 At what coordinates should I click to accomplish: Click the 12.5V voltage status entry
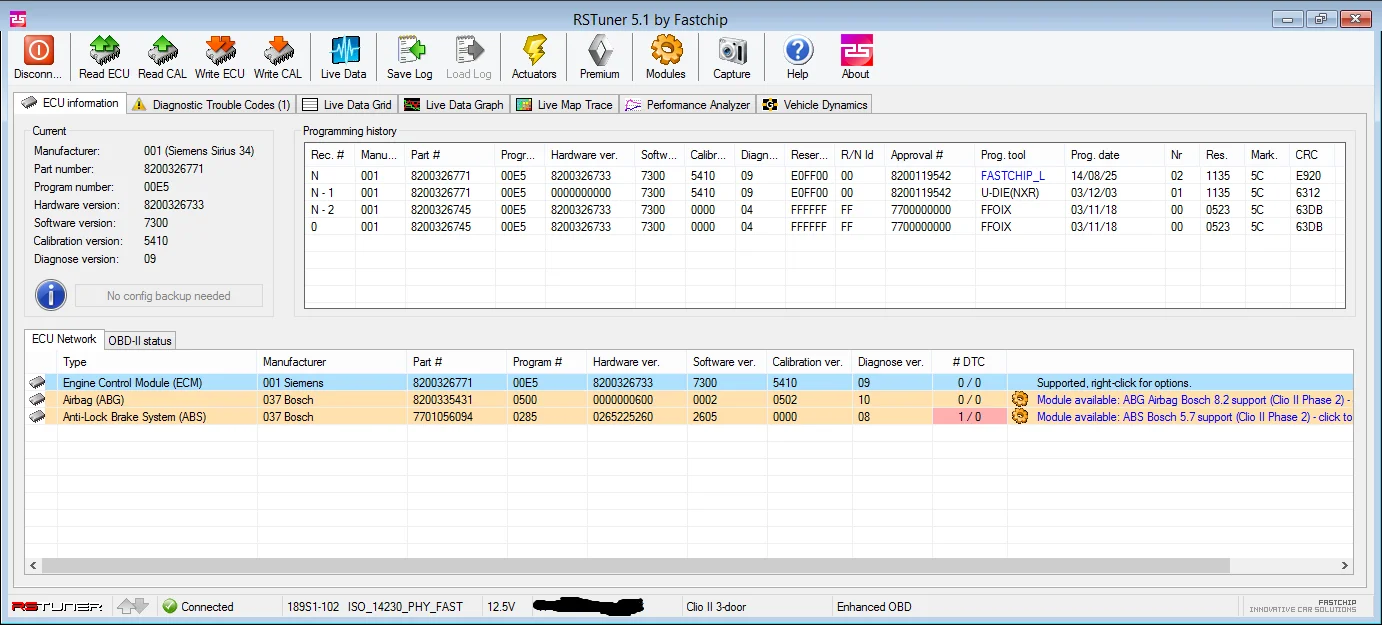(502, 606)
